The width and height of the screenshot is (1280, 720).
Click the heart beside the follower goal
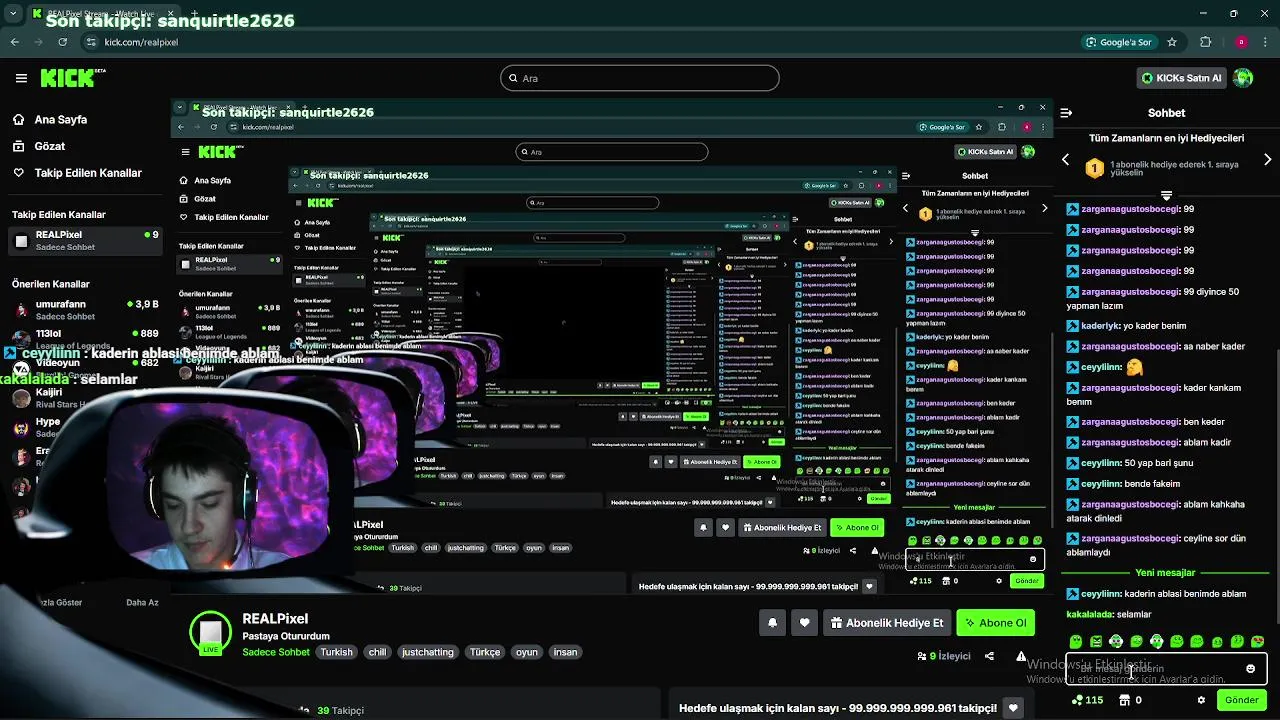click(1013, 708)
